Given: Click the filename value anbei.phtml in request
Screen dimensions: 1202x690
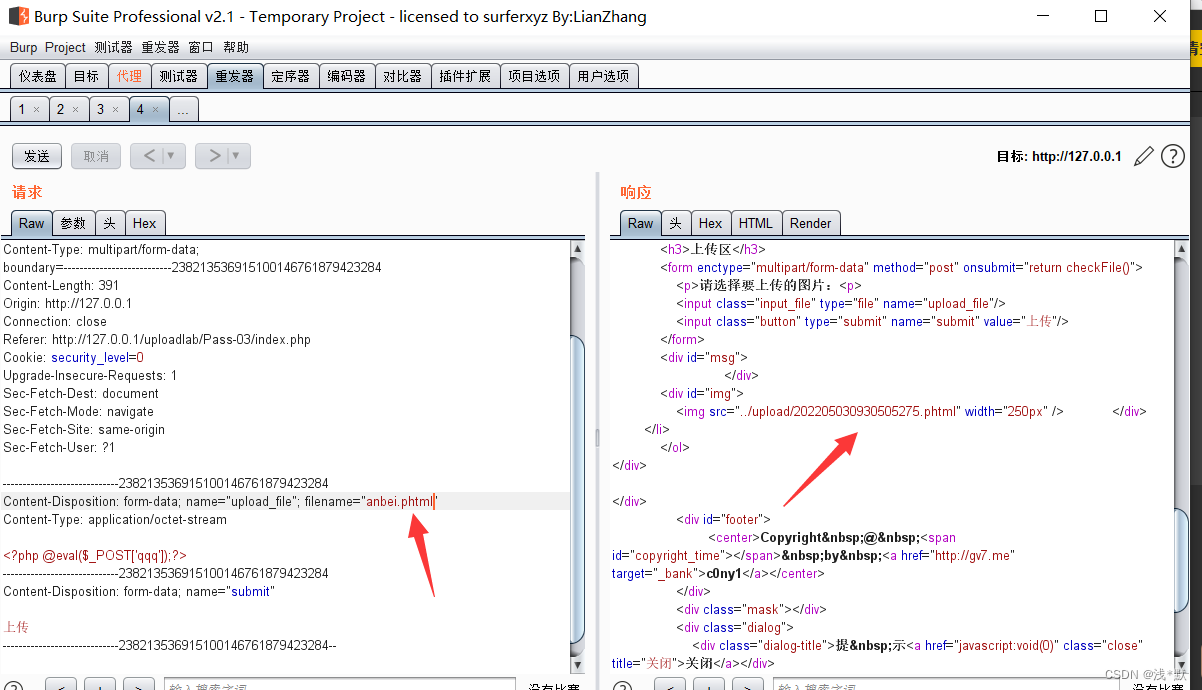Looking at the screenshot, I should pyautogui.click(x=400, y=501).
